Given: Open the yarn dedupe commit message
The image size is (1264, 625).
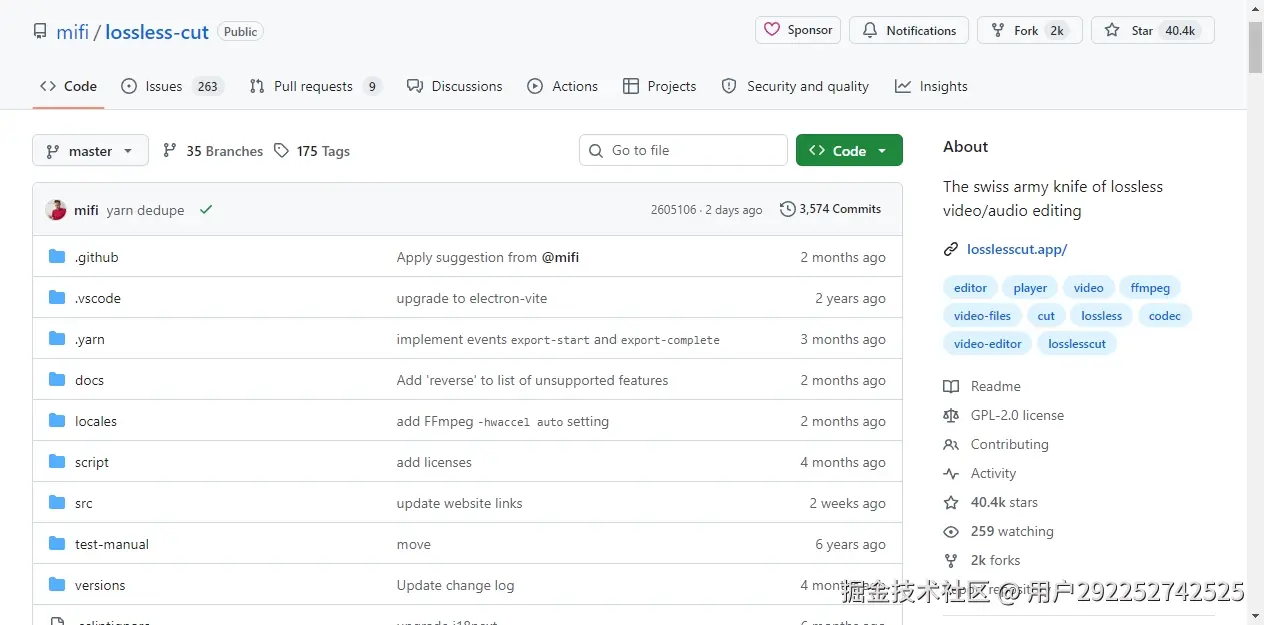Looking at the screenshot, I should point(145,210).
